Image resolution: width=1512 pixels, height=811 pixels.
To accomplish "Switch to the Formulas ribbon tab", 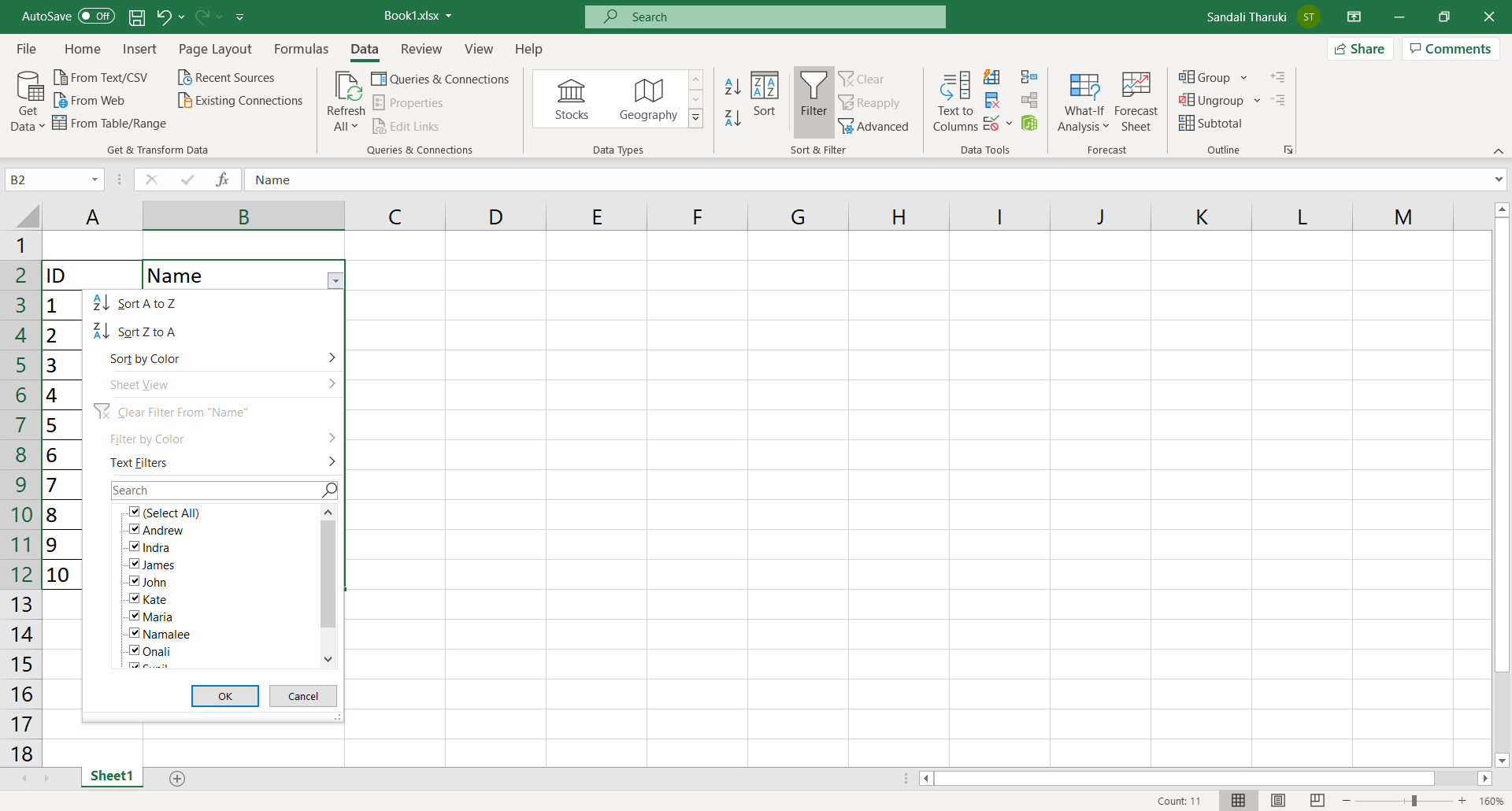I will point(301,49).
